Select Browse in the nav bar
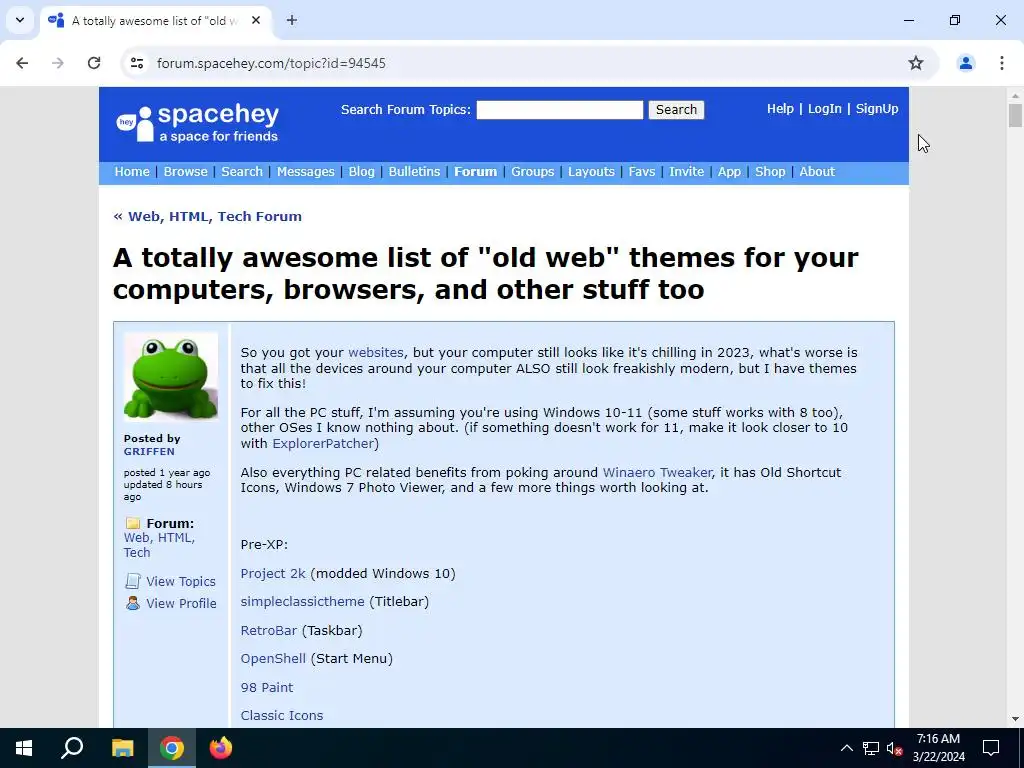This screenshot has width=1024, height=768. click(185, 172)
